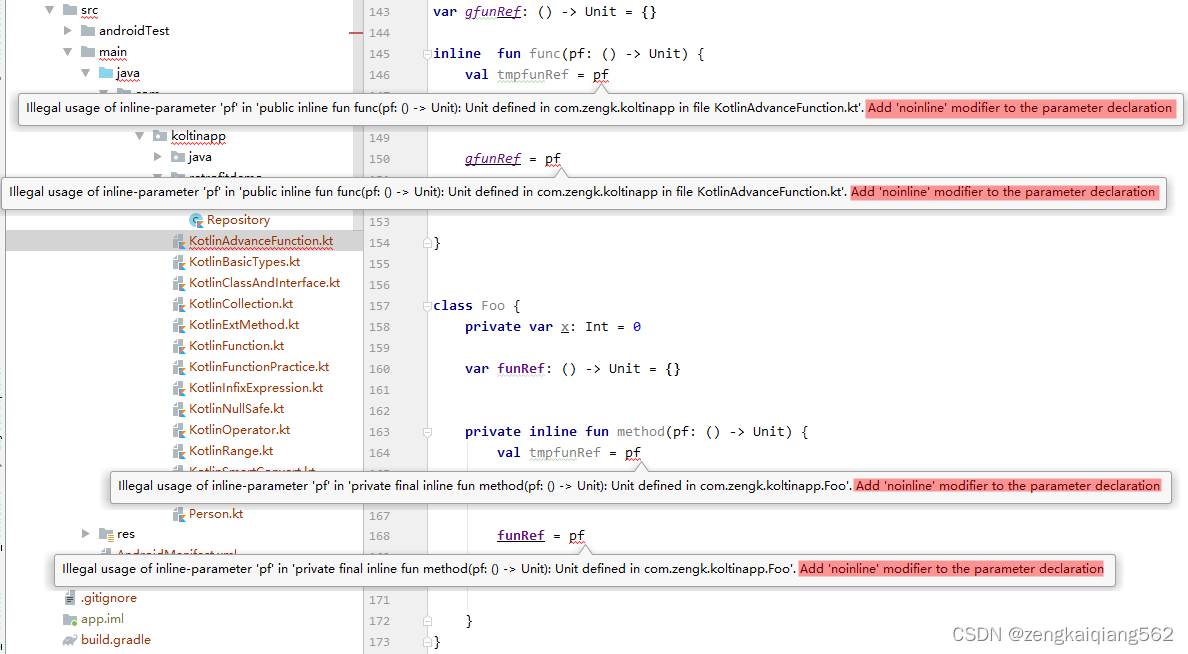This screenshot has width=1188, height=654.
Task: Expand the res folder arrow
Action: [x=86, y=534]
